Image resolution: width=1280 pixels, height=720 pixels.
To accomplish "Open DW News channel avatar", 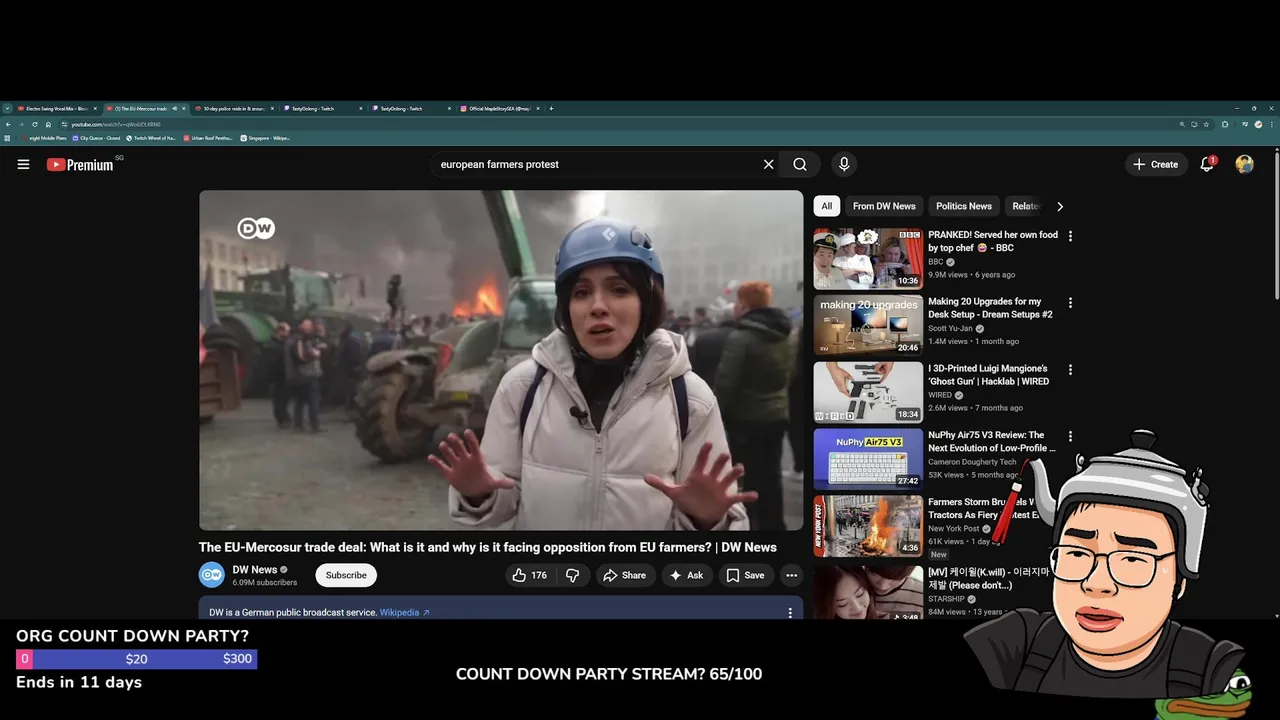I will 211,574.
